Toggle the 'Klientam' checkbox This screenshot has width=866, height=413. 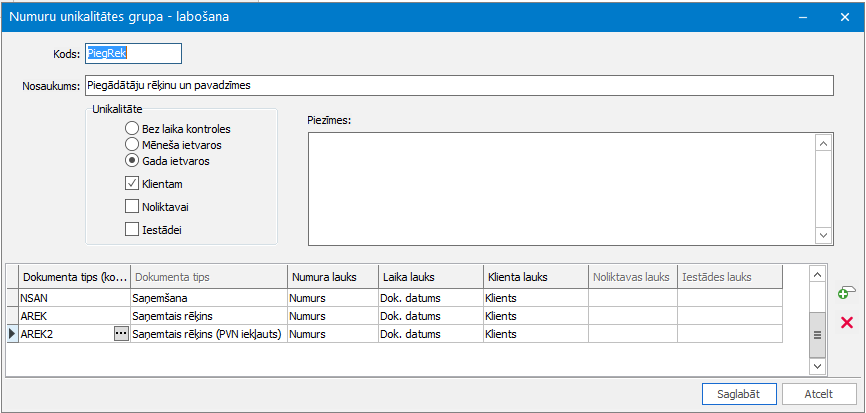tap(133, 184)
